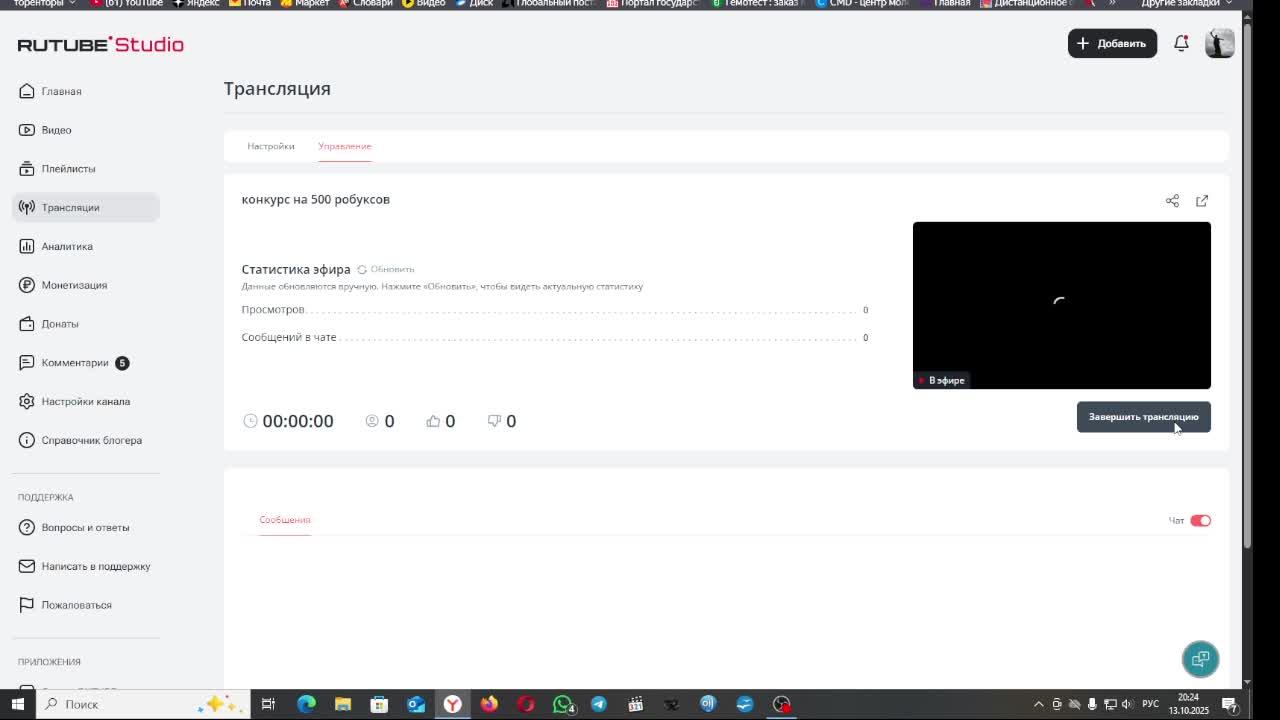Switch to the Настройки tab
1280x720 pixels.
click(x=271, y=146)
